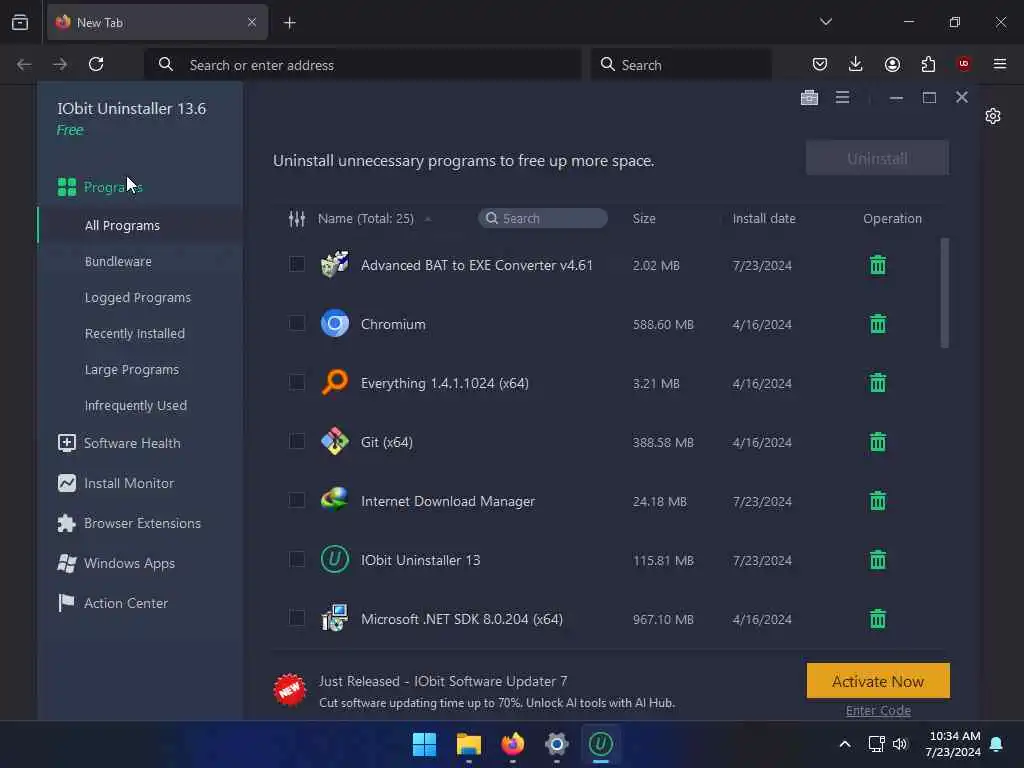Click the Save to Pocket icon

[x=820, y=64]
